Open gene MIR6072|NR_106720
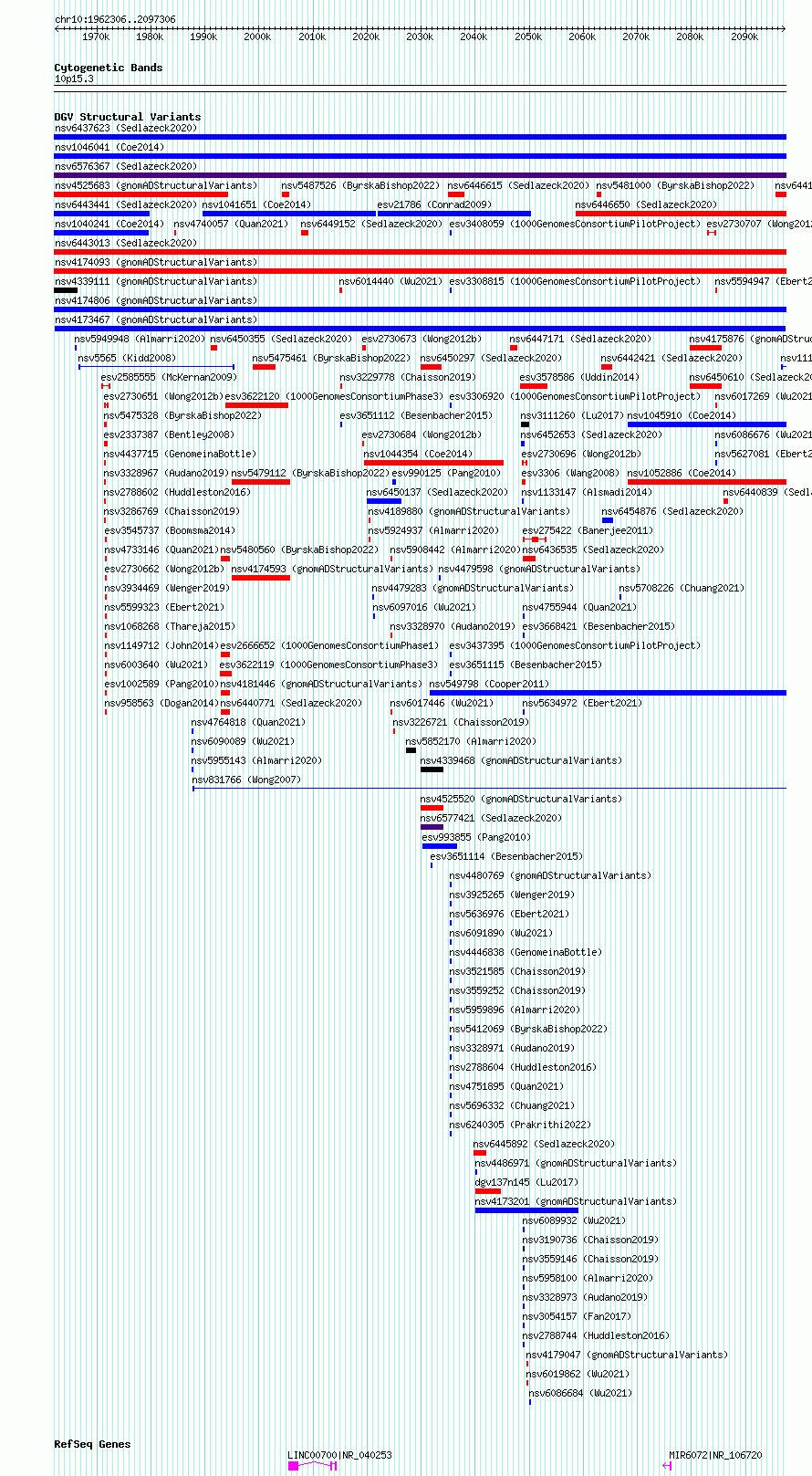 point(716,1456)
